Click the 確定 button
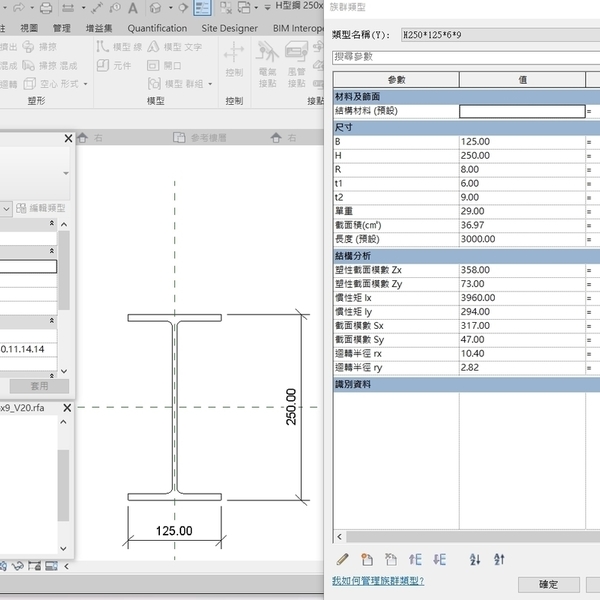The width and height of the screenshot is (600, 600). point(548,584)
